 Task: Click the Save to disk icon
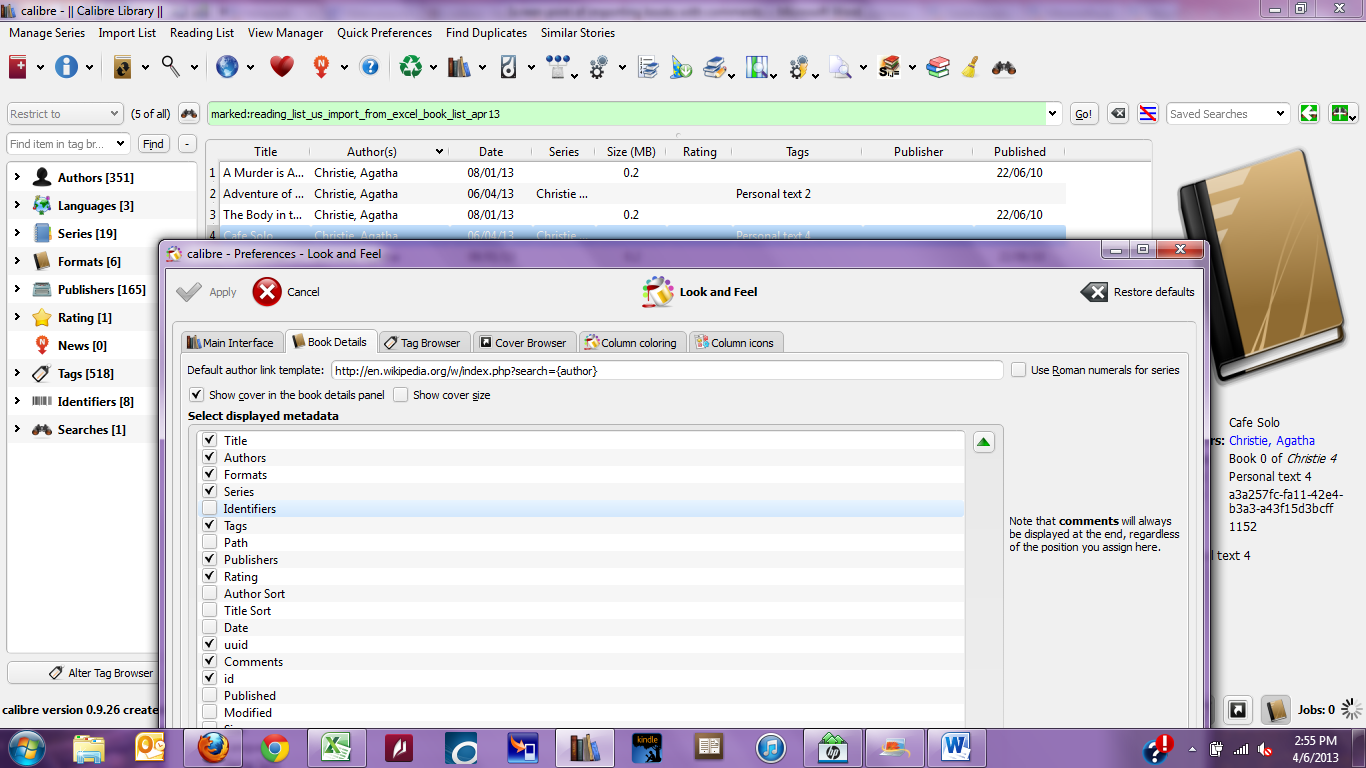509,67
